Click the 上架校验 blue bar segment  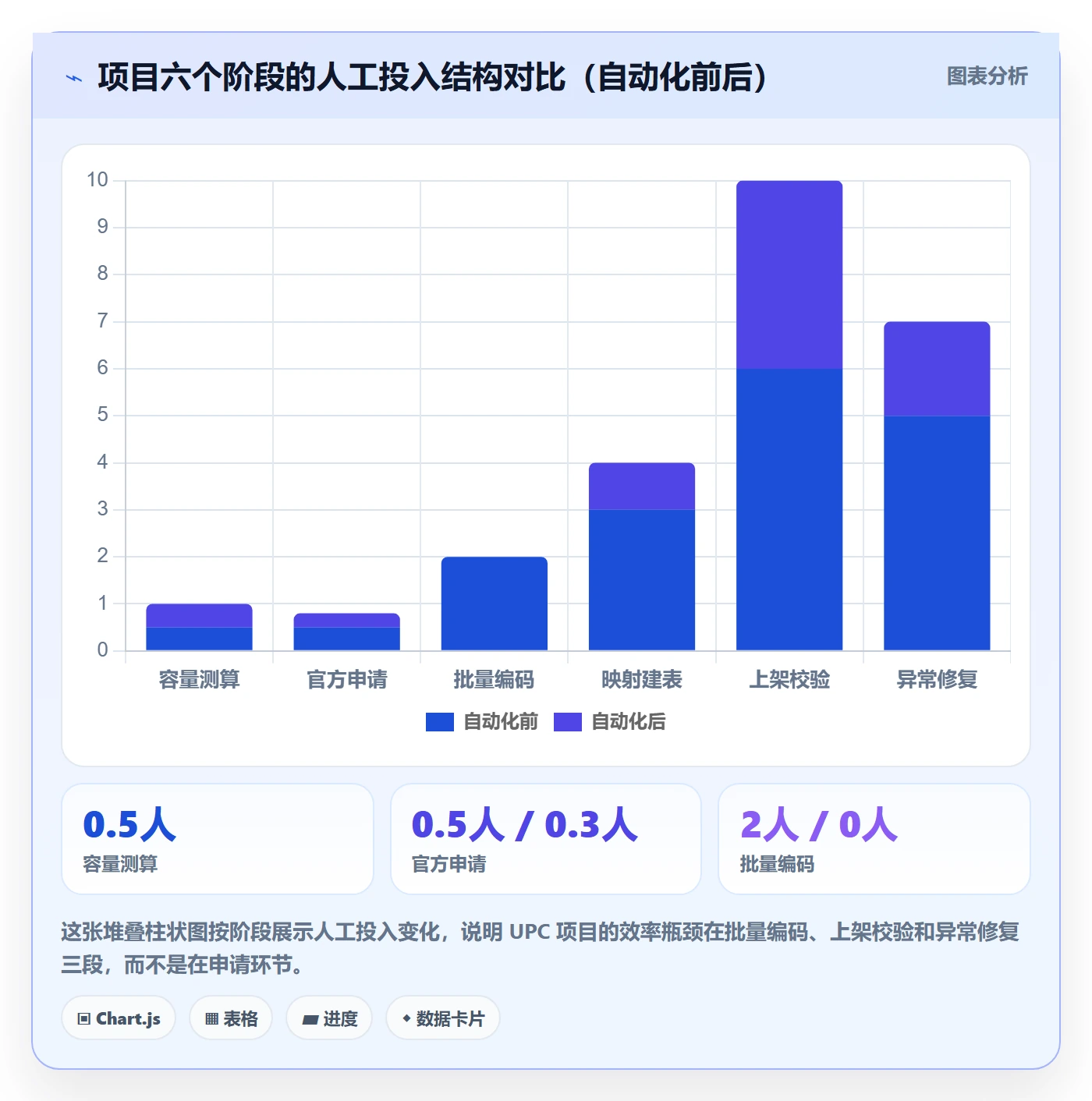789,509
